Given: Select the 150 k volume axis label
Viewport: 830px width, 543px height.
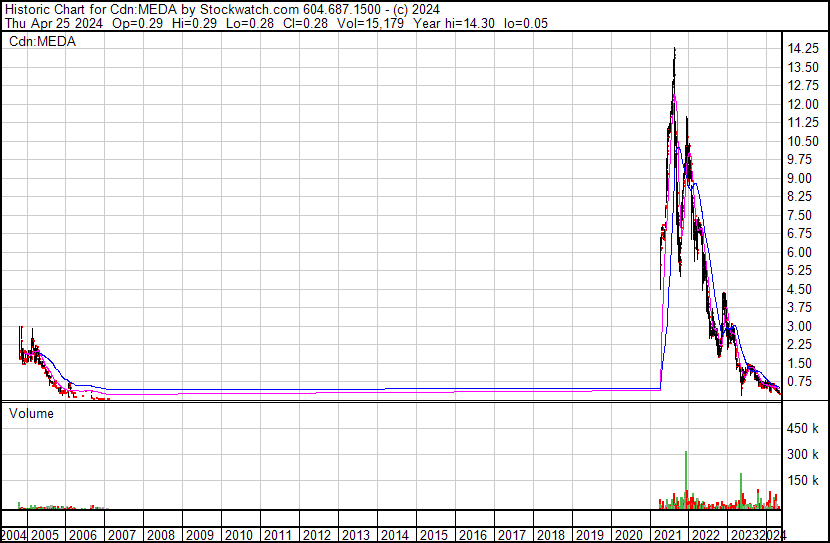Looking at the screenshot, I should point(803,481).
